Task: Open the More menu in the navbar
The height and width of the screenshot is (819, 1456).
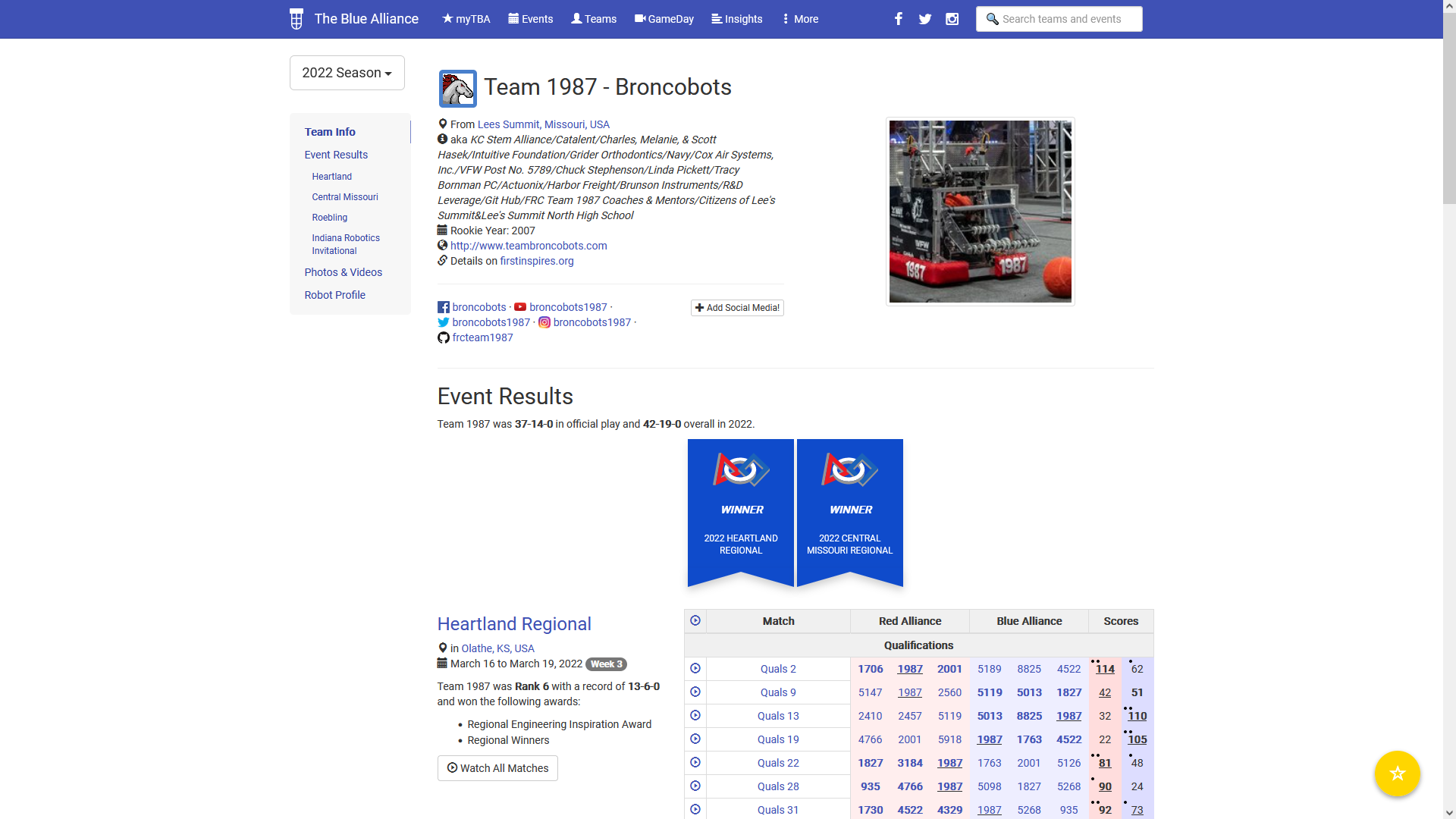Action: click(x=800, y=19)
